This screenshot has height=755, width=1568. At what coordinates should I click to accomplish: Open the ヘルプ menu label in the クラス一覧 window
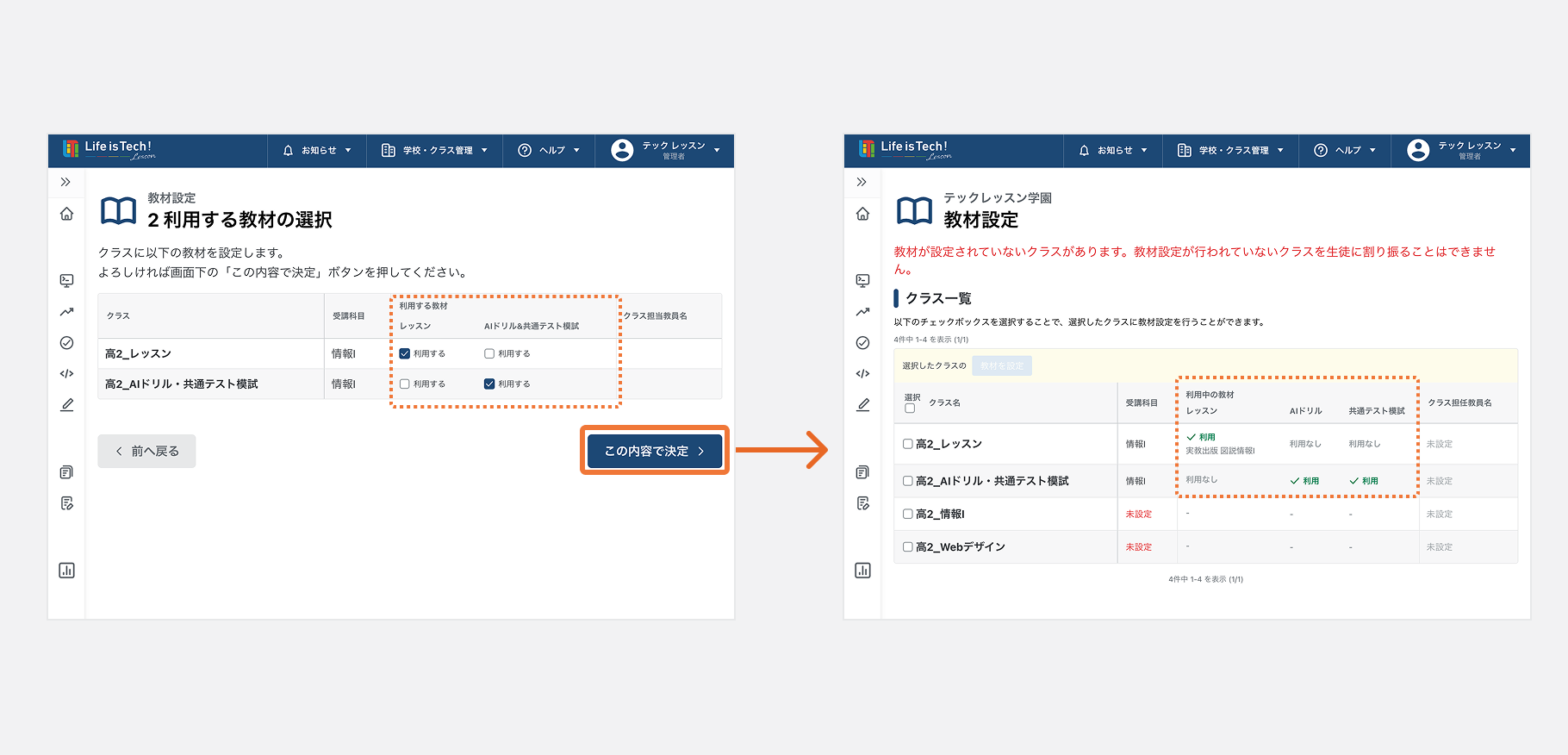(1348, 150)
